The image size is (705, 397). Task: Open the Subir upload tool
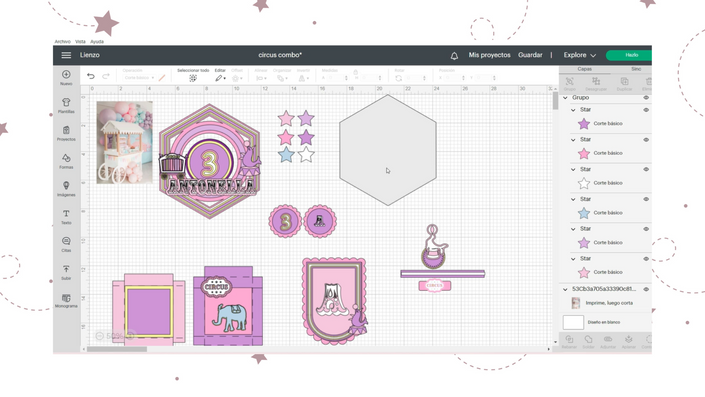pos(66,272)
